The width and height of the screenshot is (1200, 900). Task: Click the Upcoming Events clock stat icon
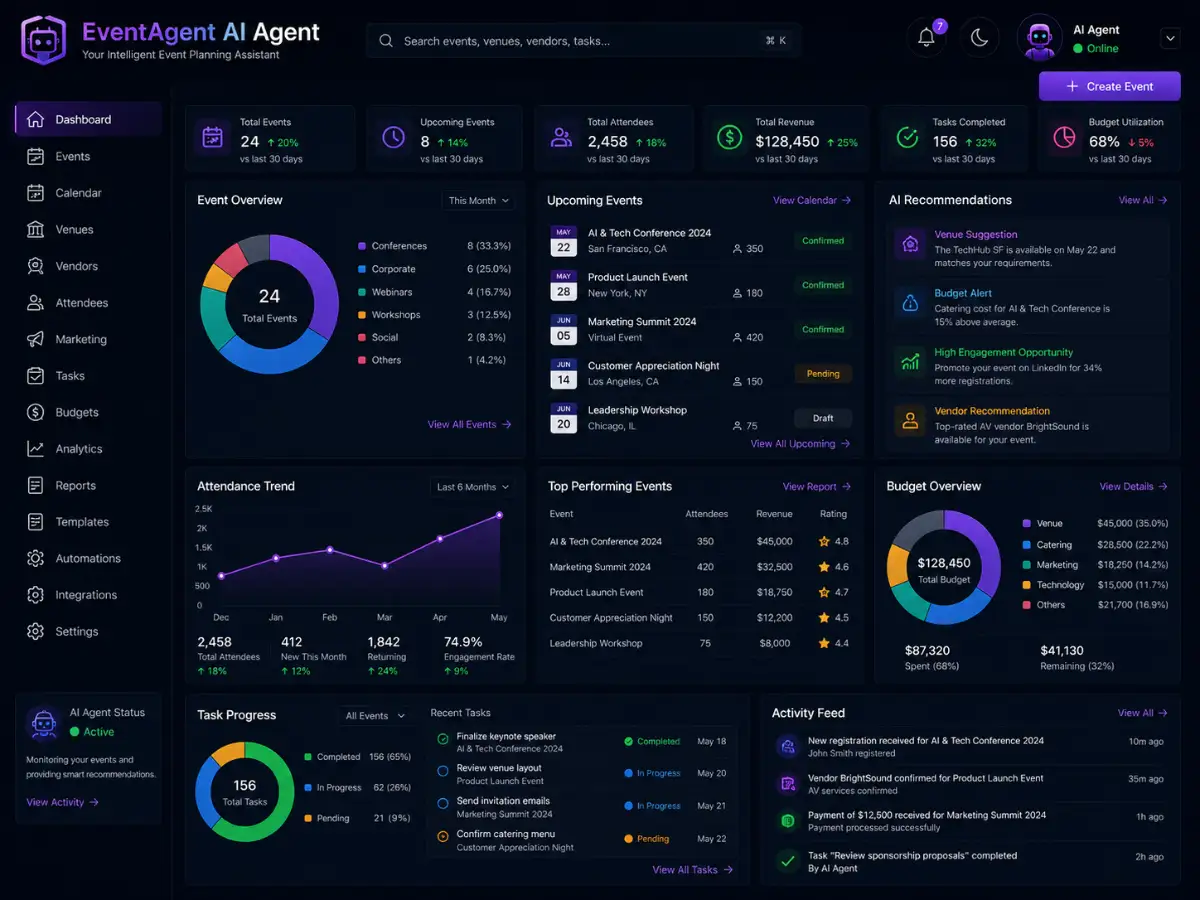(x=393, y=138)
